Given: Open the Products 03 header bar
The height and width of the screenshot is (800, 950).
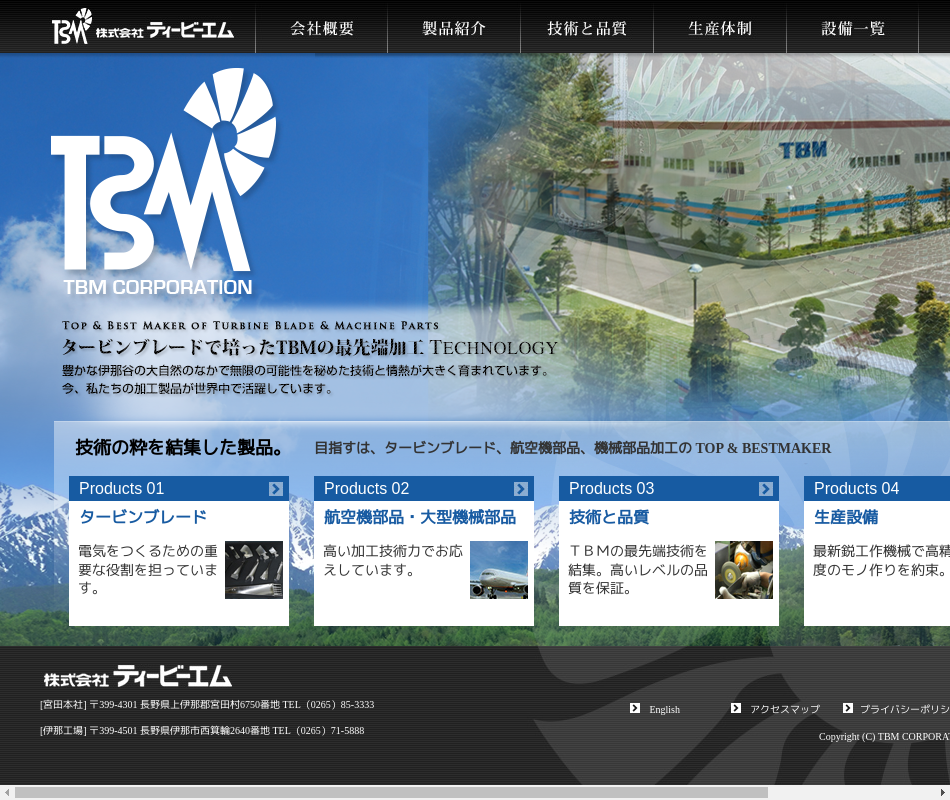Looking at the screenshot, I should pos(668,488).
